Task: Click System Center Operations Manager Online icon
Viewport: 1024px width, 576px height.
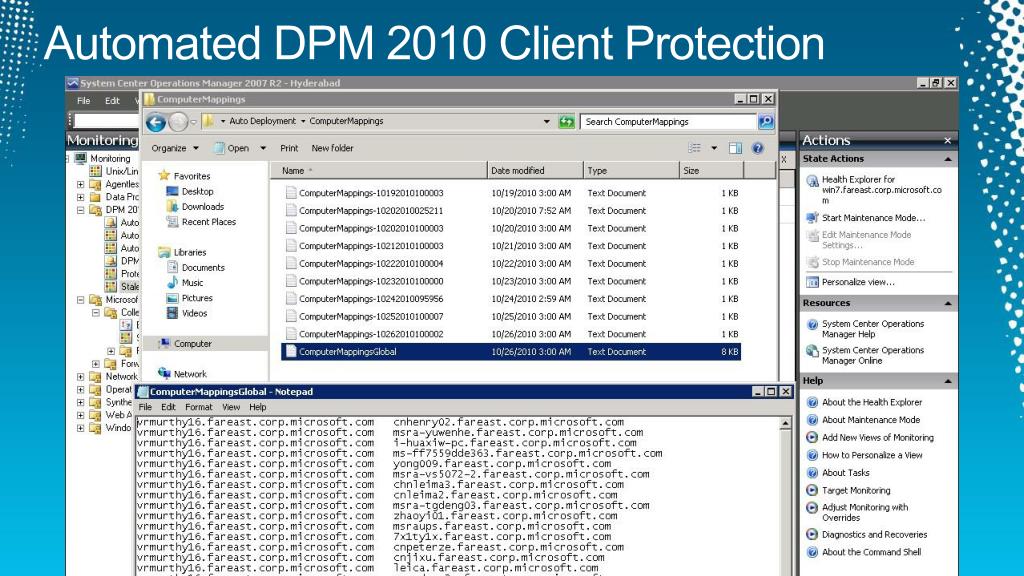Action: (812, 351)
